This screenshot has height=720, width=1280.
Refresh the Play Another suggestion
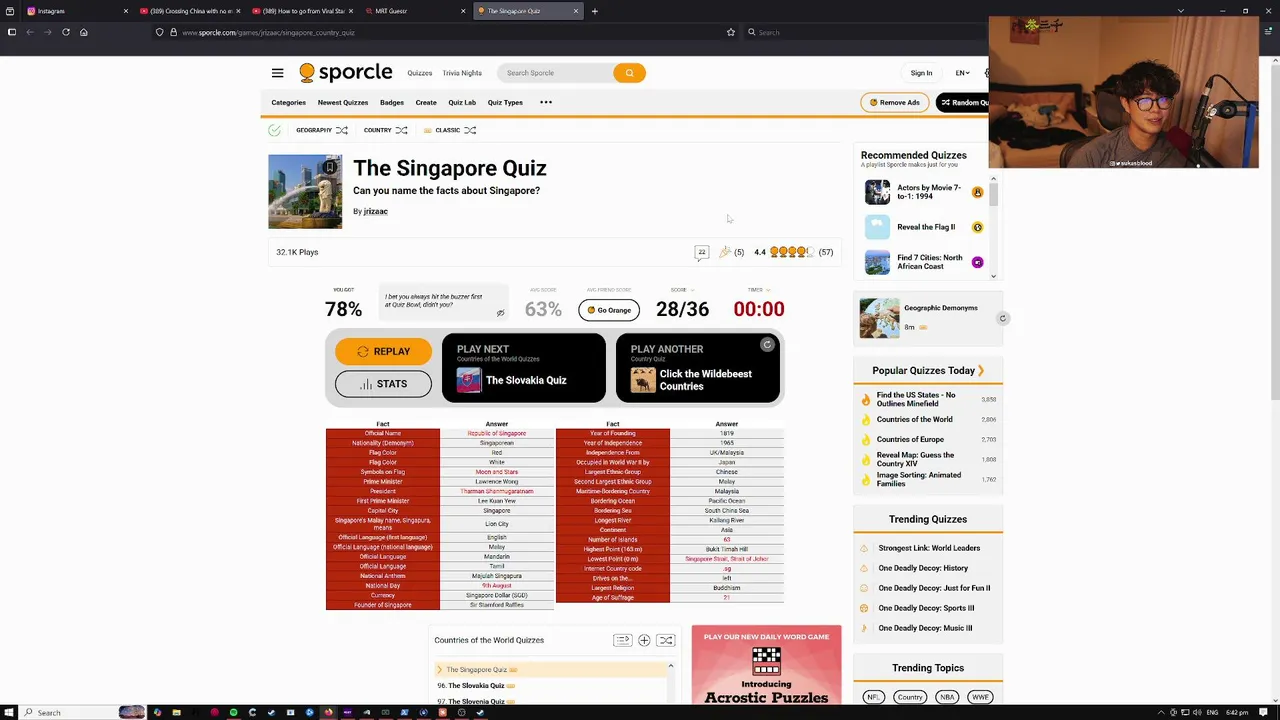coord(767,345)
